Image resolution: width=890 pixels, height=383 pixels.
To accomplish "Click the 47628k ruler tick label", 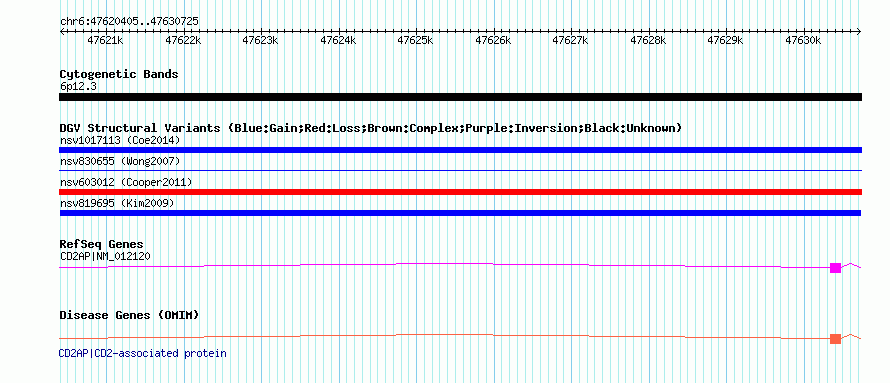I will pyautogui.click(x=648, y=41).
